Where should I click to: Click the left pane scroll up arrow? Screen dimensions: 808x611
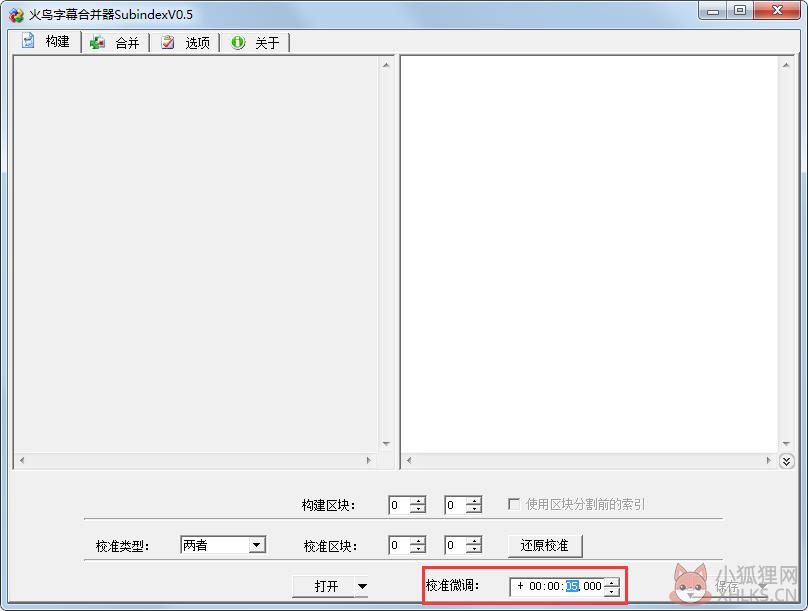[386, 65]
